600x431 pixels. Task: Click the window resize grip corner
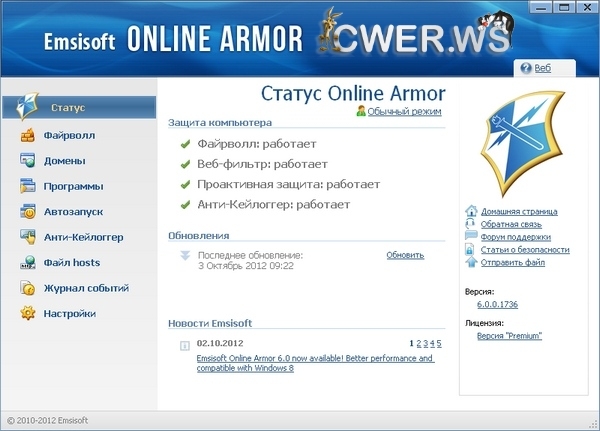(x=594, y=424)
